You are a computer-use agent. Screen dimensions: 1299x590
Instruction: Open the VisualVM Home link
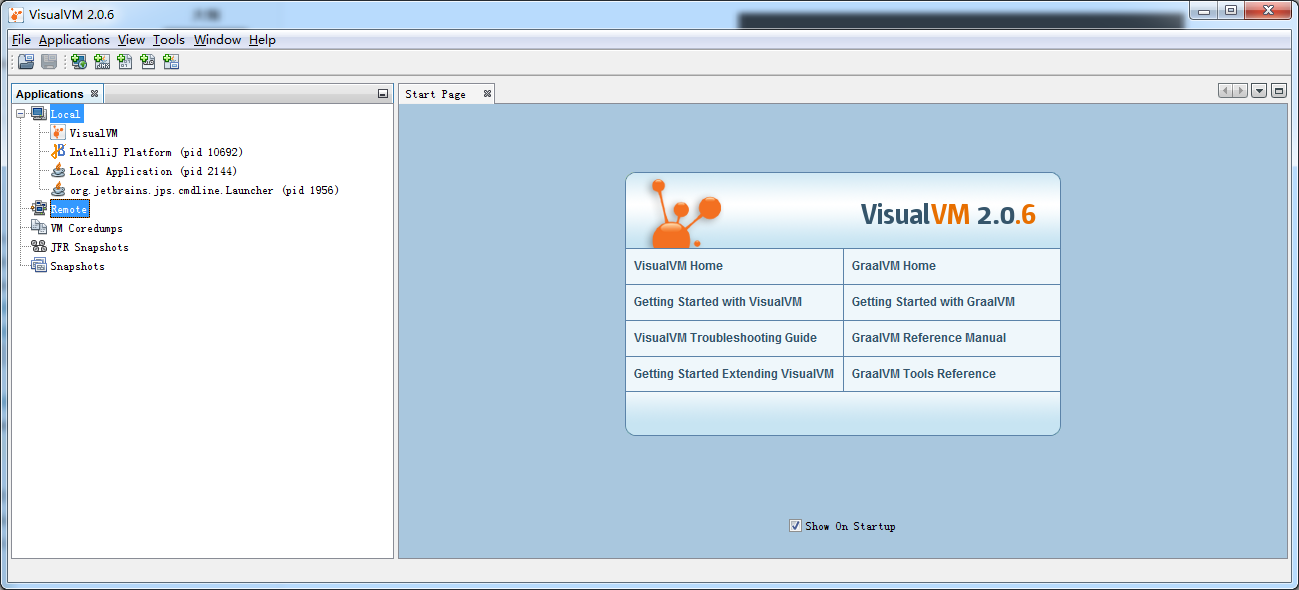(678, 266)
